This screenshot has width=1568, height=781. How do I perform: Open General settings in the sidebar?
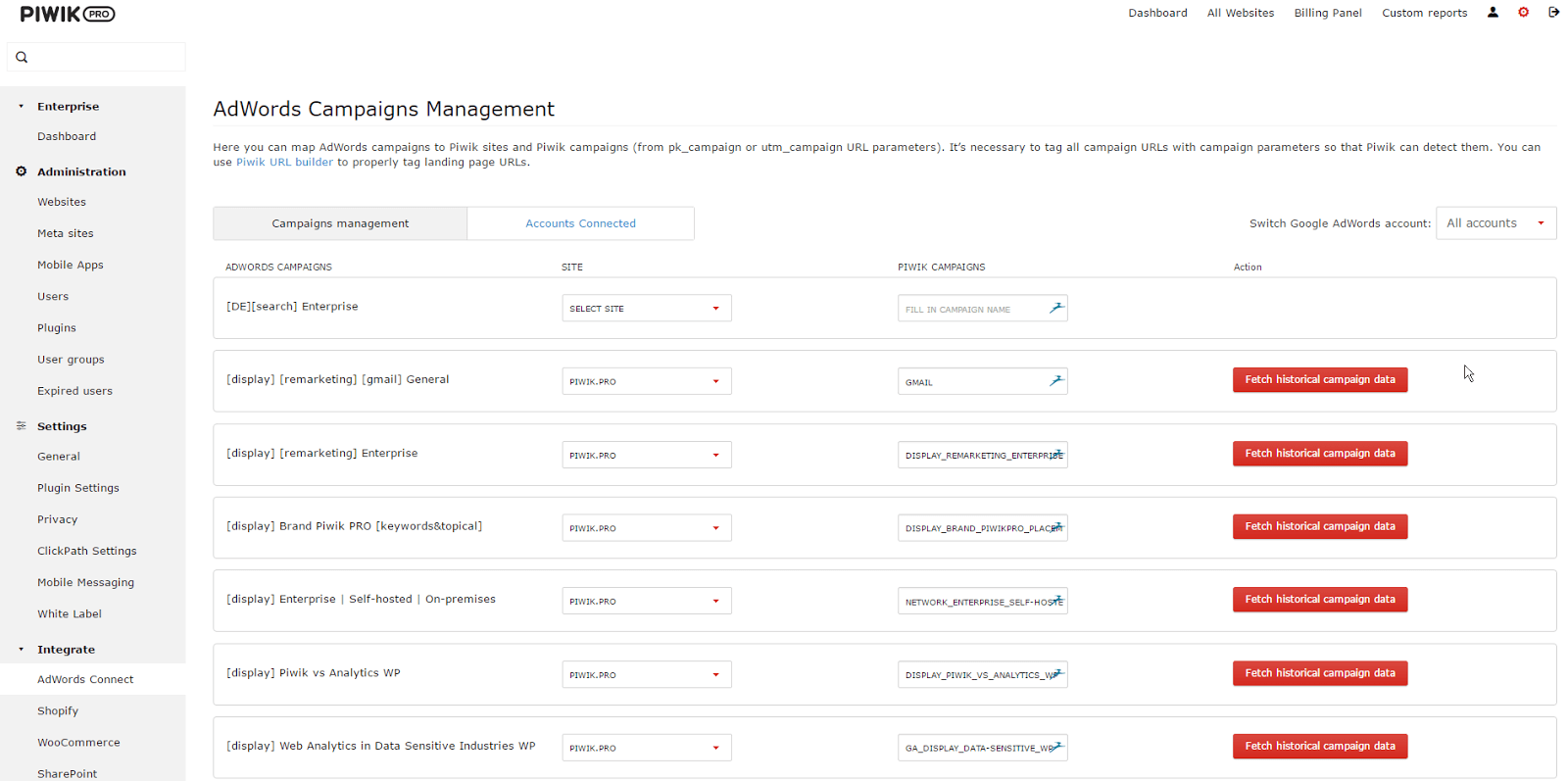click(x=59, y=457)
